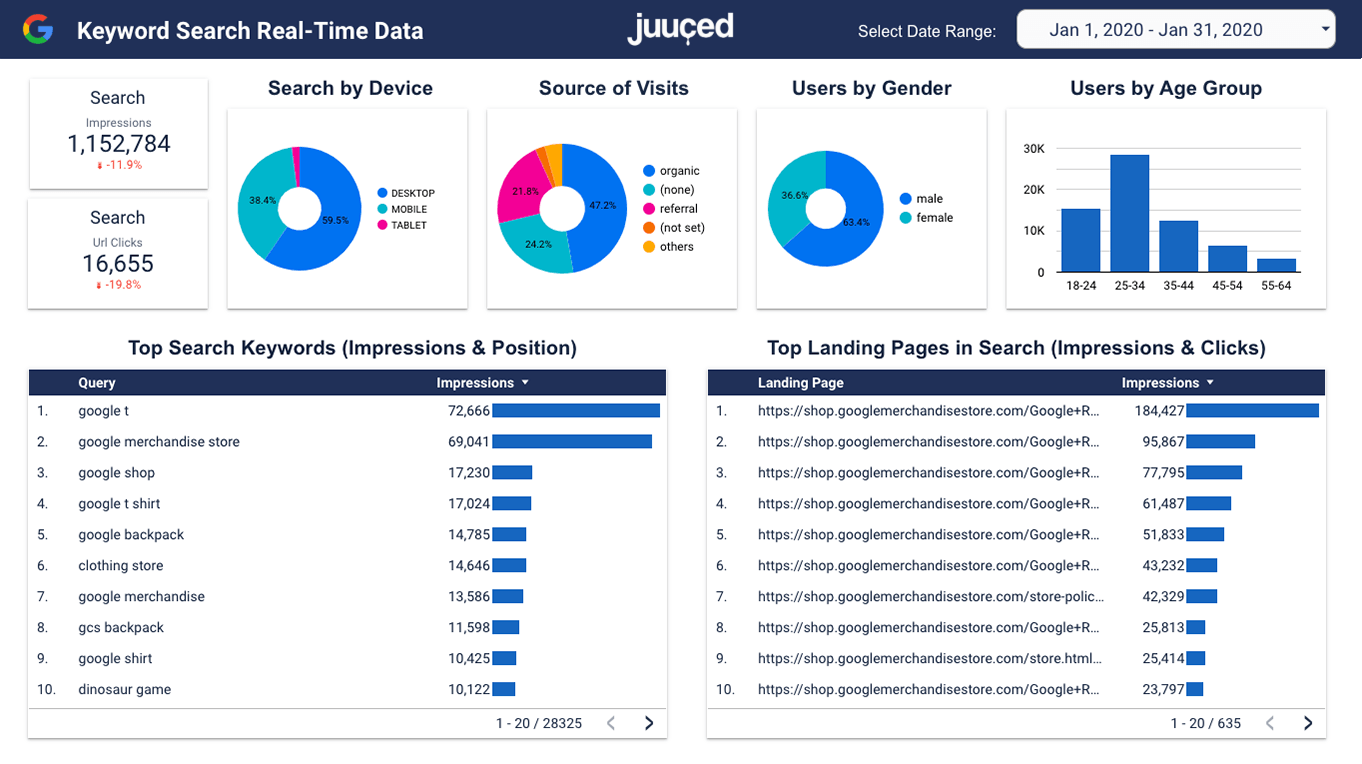Click (not set) legend item in Source of Visits
The height and width of the screenshot is (764, 1362).
pyautogui.click(x=674, y=228)
